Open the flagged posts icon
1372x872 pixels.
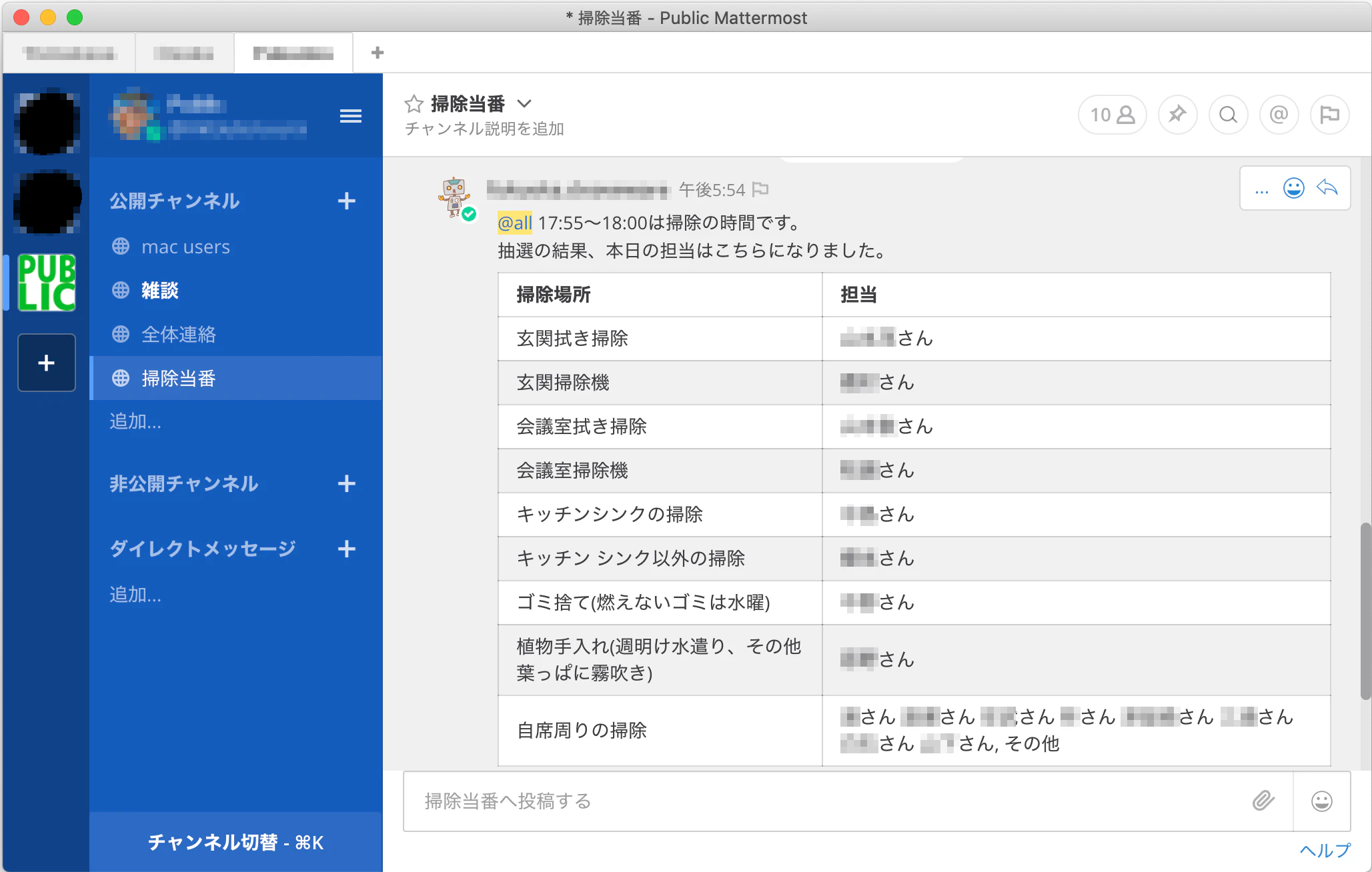point(1329,115)
